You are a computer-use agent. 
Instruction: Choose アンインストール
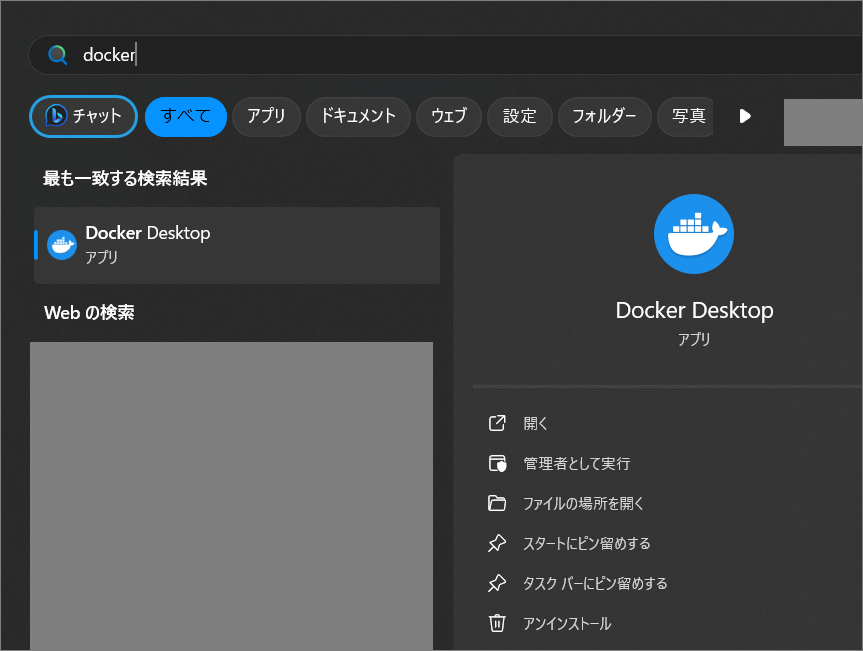point(567,623)
